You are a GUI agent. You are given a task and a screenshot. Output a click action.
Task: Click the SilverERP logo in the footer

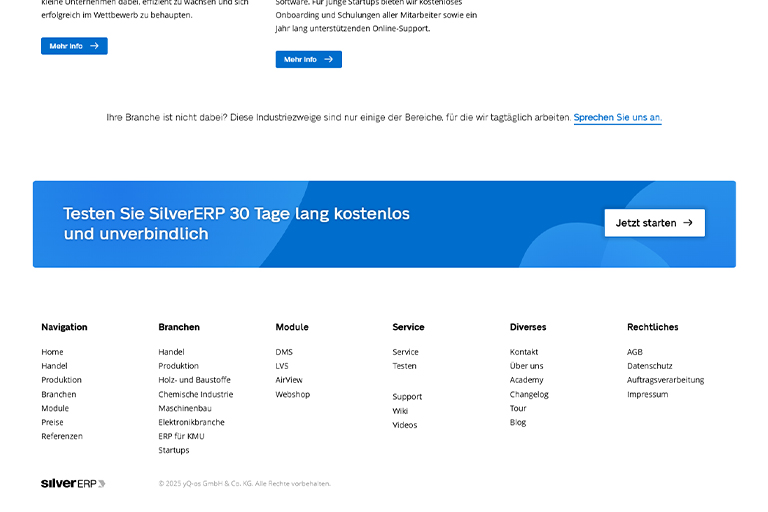(73, 484)
